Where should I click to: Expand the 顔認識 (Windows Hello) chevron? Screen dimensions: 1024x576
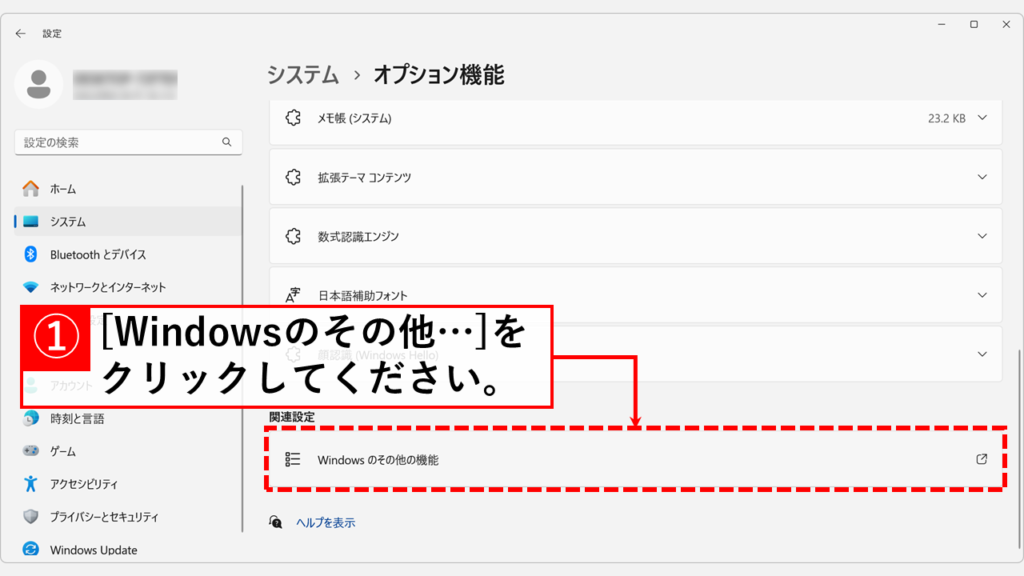[982, 354]
